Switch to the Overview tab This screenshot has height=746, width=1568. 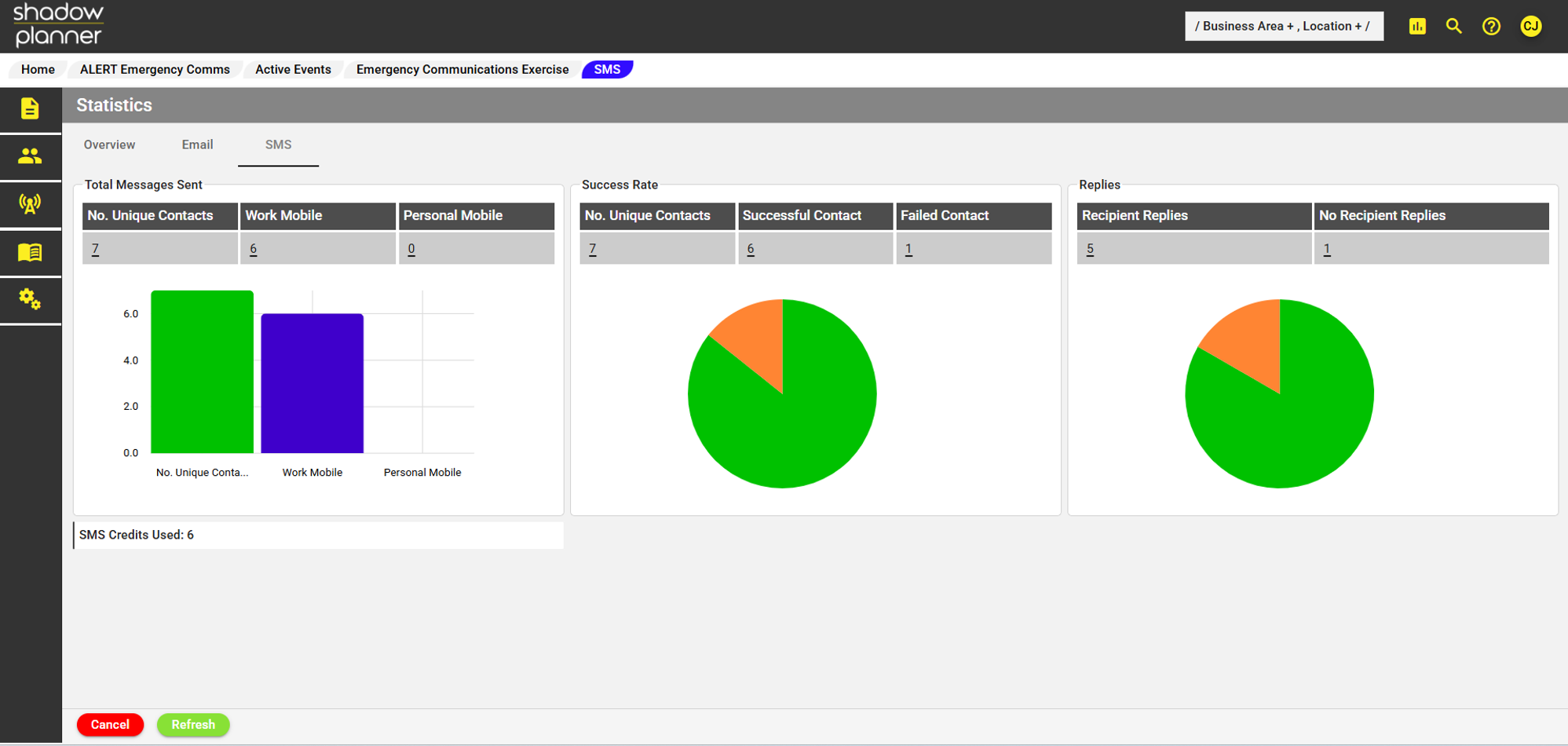click(x=109, y=144)
